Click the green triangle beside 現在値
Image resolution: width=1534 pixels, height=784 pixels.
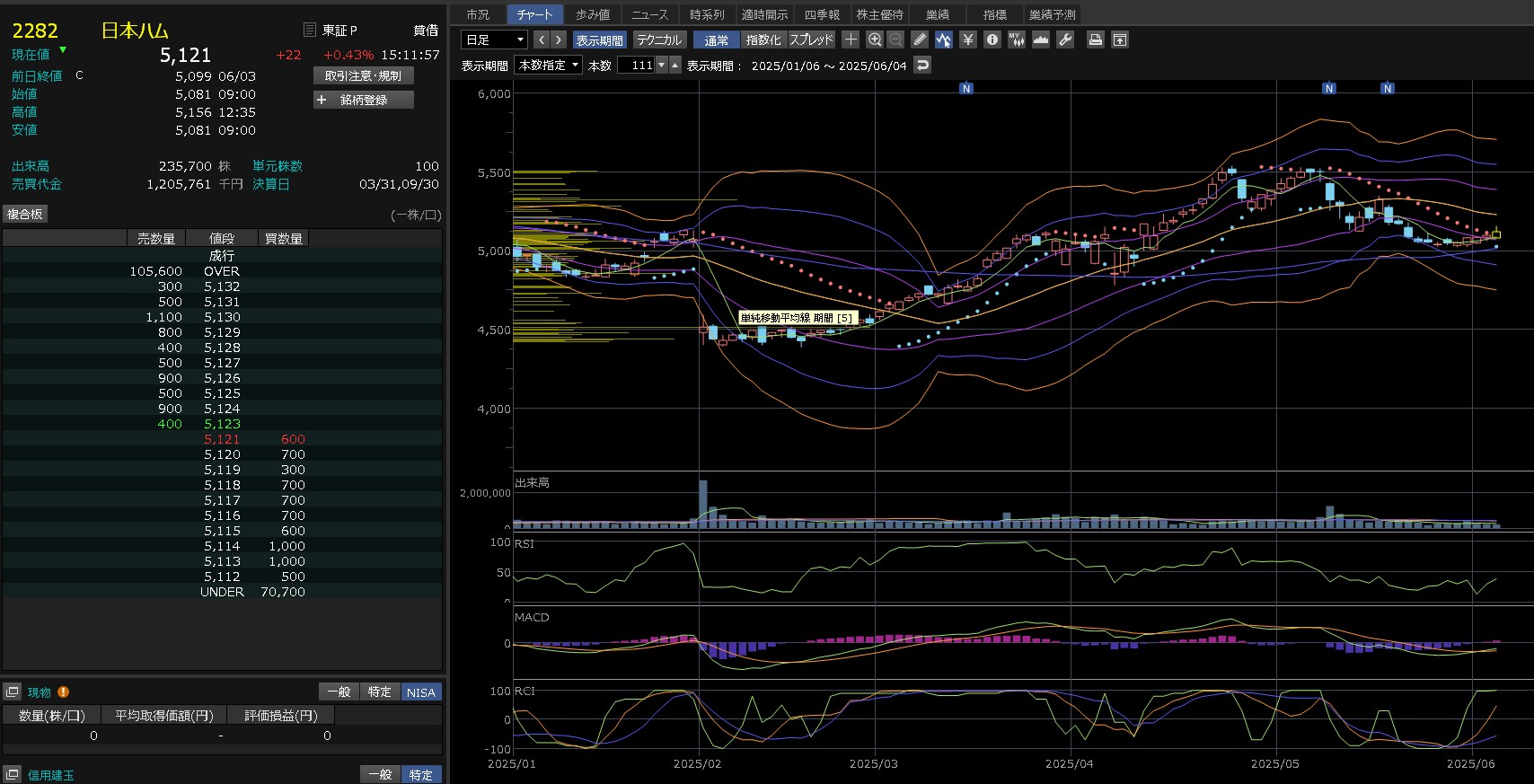click(x=63, y=49)
